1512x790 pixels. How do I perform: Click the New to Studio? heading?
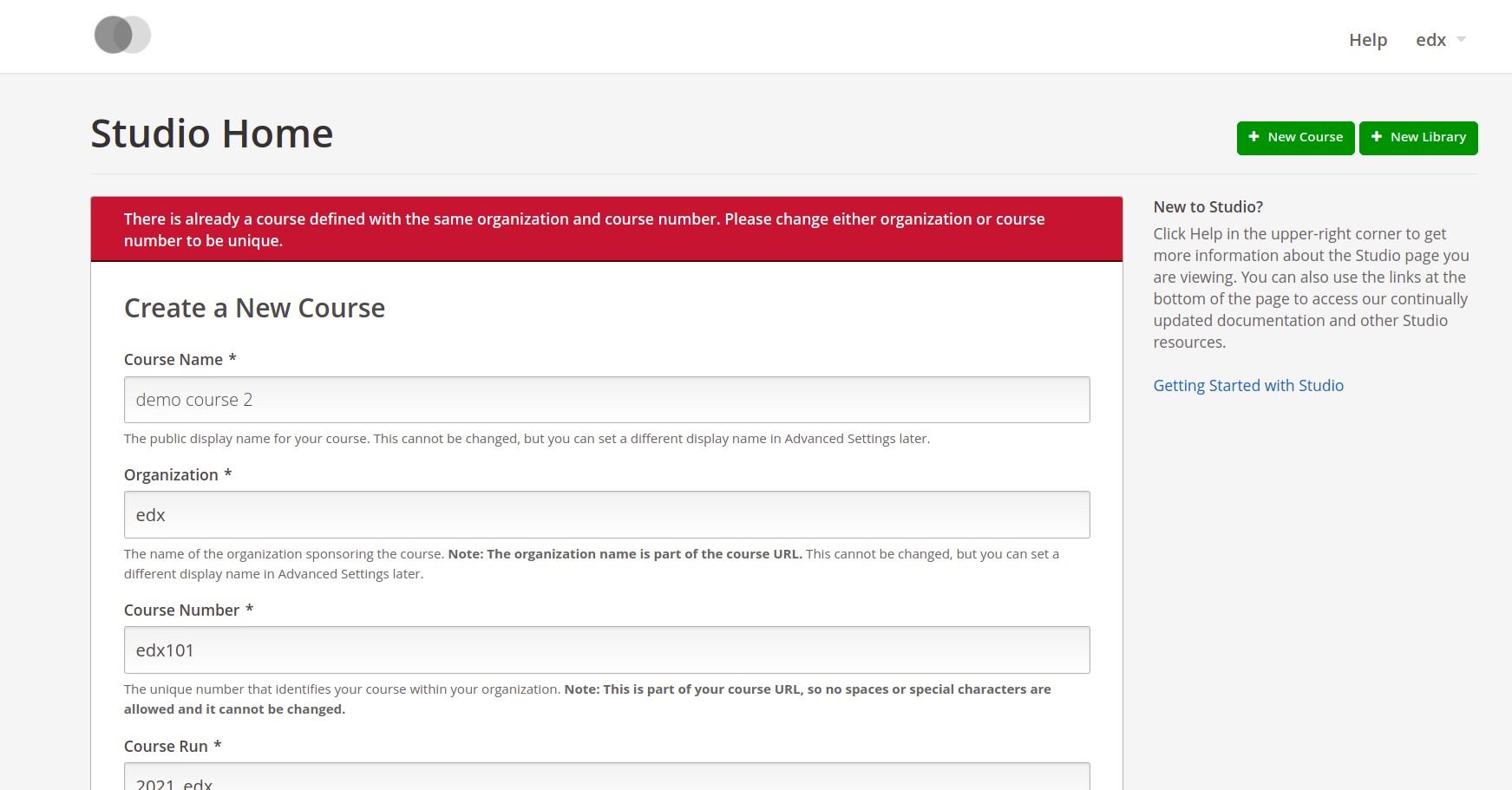pyautogui.click(x=1208, y=207)
